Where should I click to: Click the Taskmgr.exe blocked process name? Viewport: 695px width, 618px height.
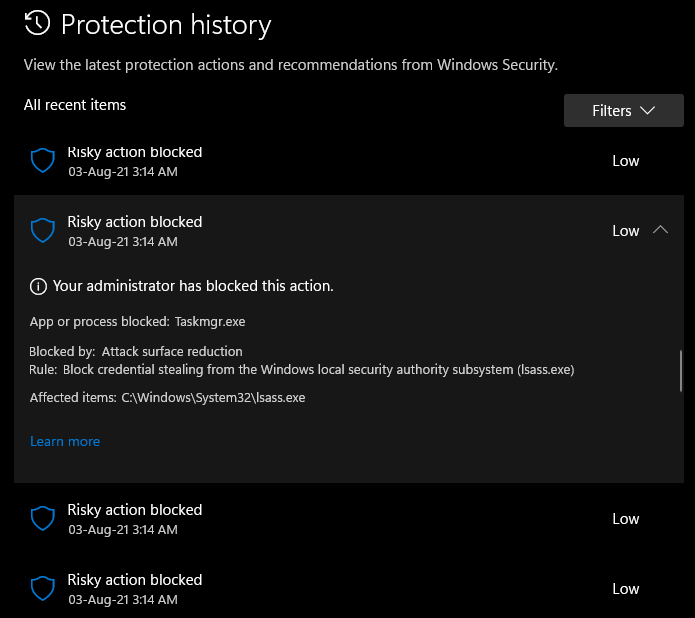pyautogui.click(x=208, y=322)
